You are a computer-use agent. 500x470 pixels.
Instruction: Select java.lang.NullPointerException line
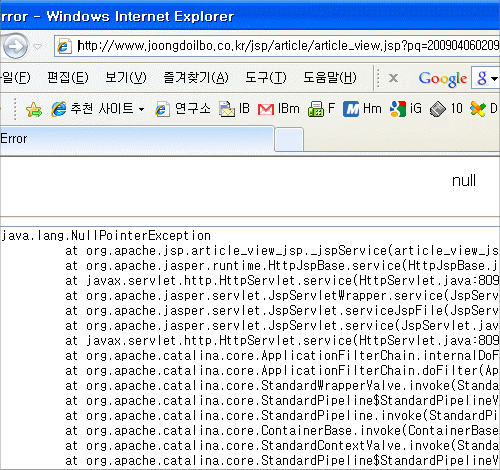[x=106, y=236]
